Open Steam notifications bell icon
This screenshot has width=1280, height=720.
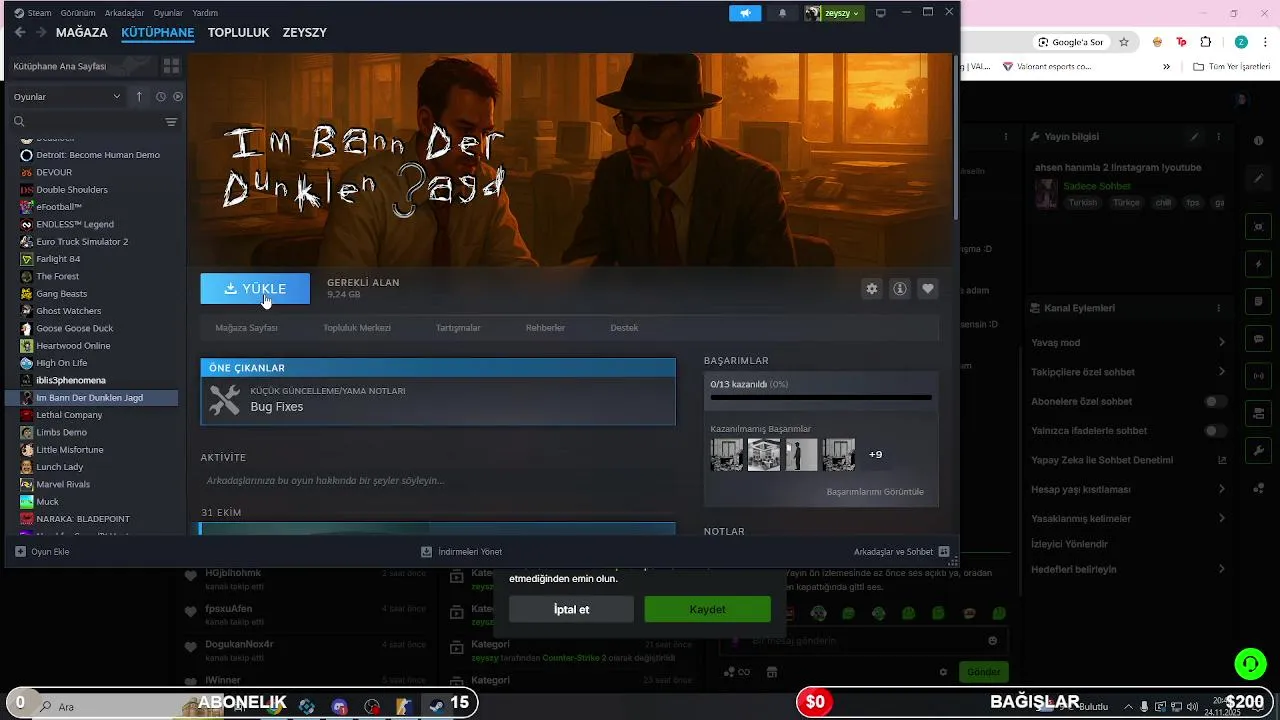(782, 13)
